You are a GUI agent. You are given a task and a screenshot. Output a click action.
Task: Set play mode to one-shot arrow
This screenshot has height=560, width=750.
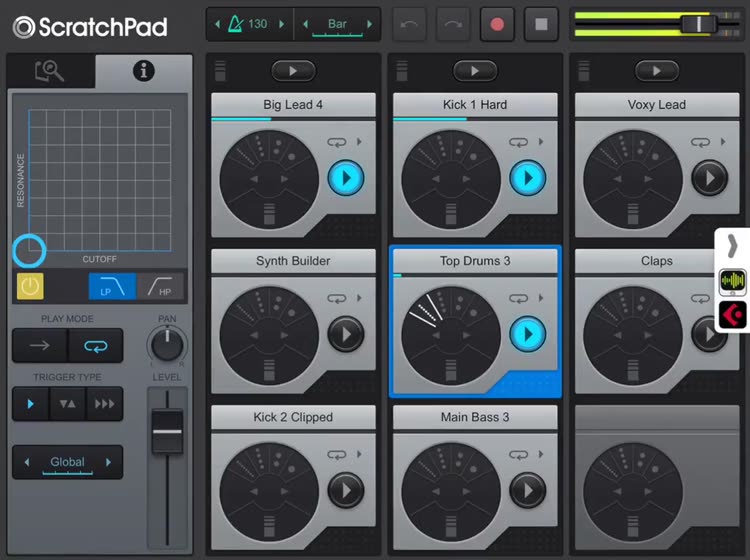point(40,345)
